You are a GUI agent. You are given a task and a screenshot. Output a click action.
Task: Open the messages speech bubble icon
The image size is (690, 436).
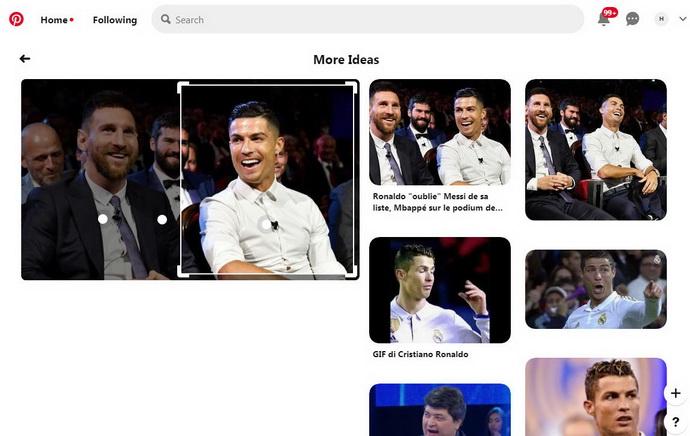(632, 19)
